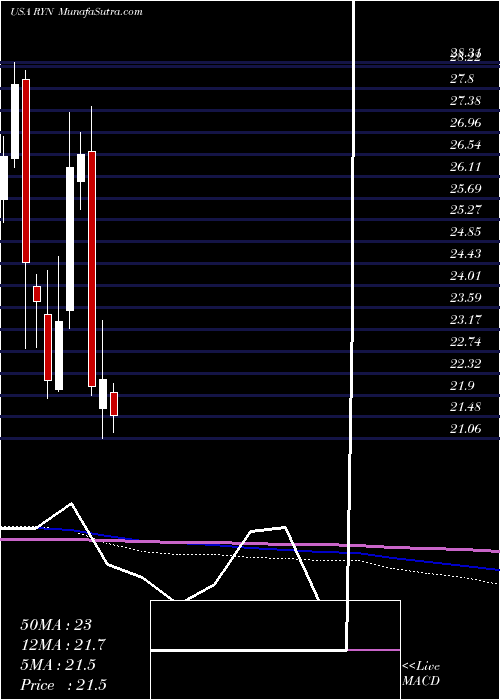Viewport: 500px width, 700px height.
Task: Click the 22.32 price axis label
Action: [466, 363]
